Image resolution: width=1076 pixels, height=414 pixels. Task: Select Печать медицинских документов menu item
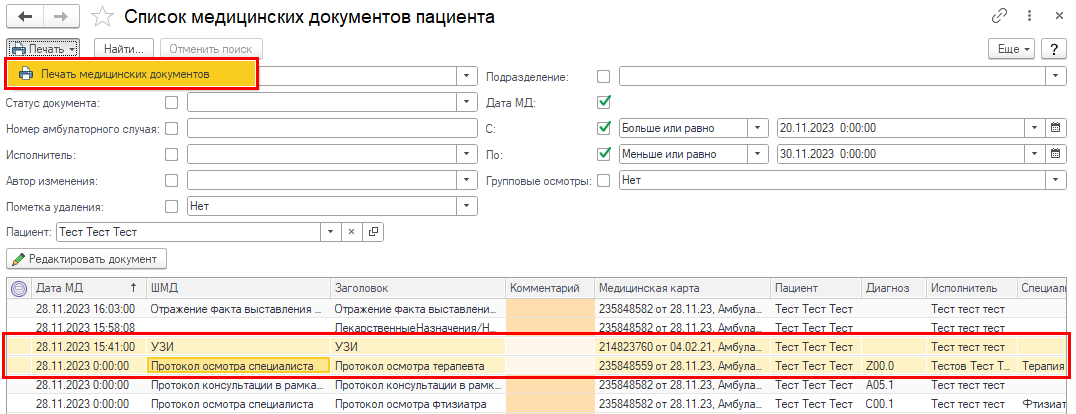click(x=132, y=74)
